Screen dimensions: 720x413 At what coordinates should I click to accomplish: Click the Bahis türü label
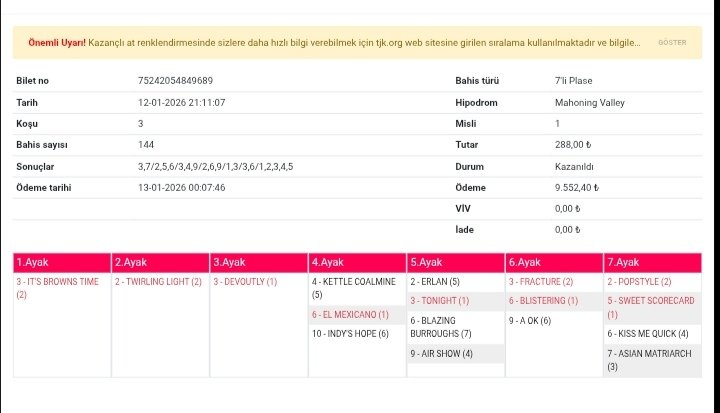click(477, 81)
